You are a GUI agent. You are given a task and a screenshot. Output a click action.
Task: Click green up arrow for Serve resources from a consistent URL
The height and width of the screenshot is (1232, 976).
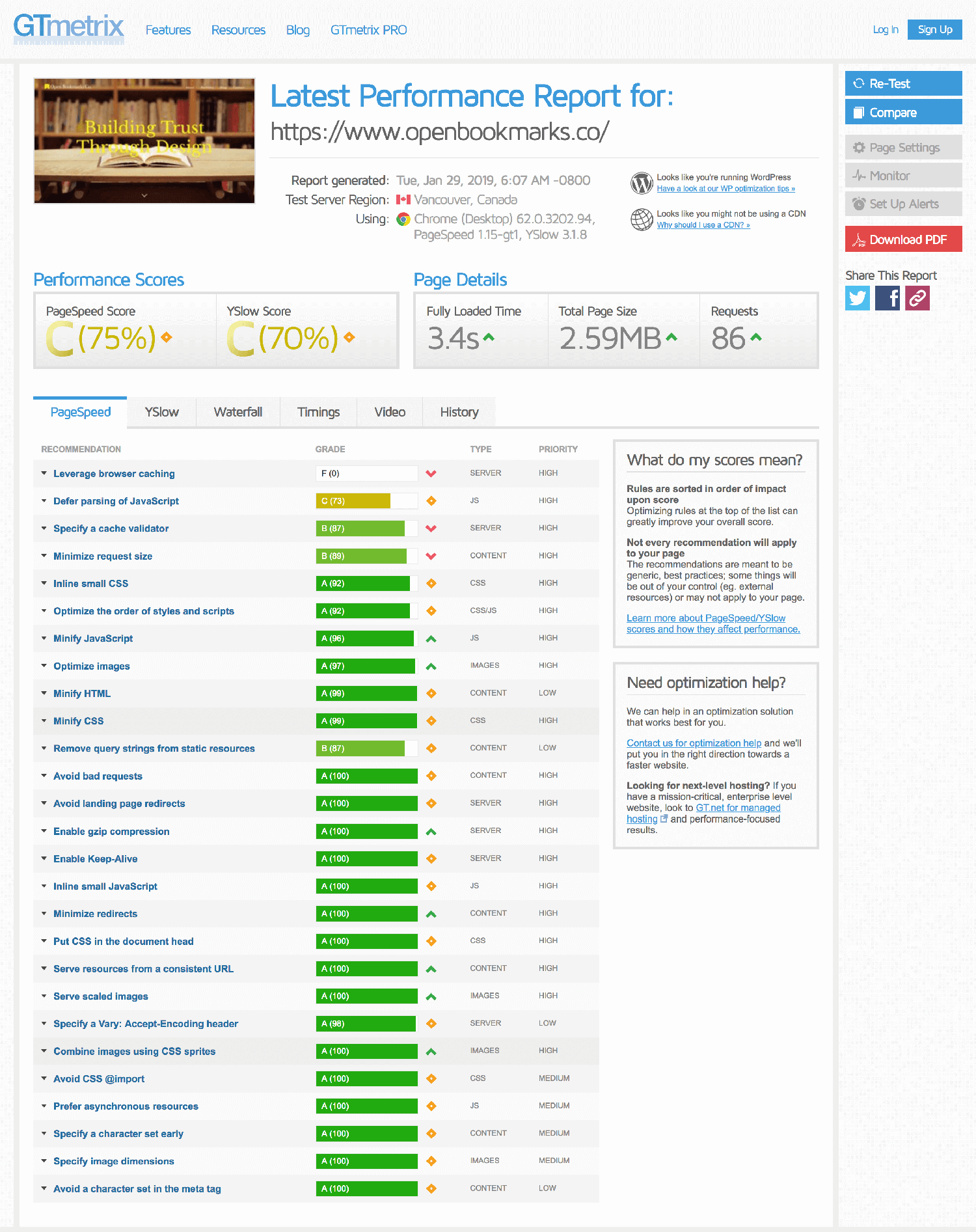point(431,969)
